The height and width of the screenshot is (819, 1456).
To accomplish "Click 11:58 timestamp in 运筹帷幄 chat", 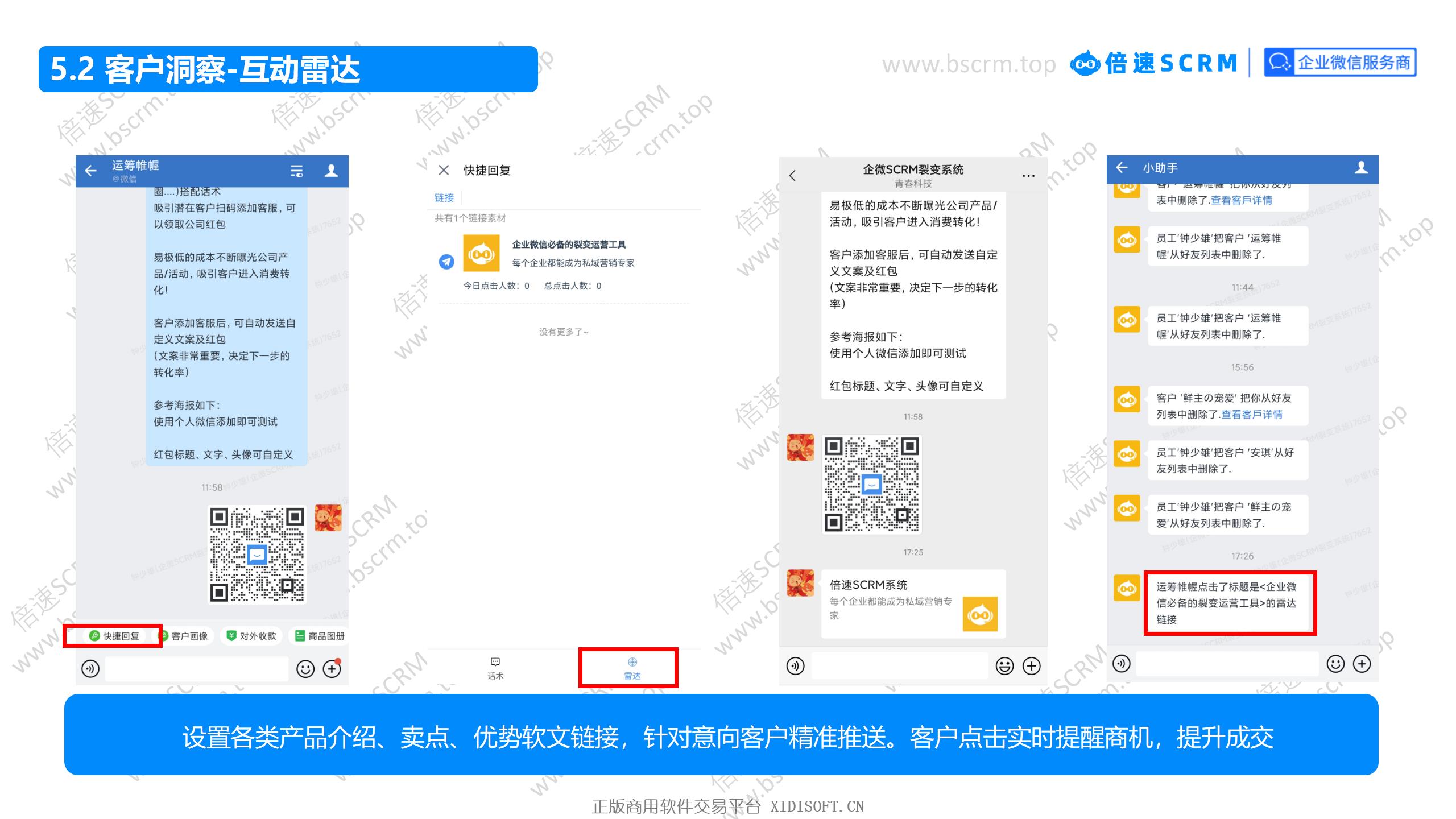I will click(x=212, y=487).
